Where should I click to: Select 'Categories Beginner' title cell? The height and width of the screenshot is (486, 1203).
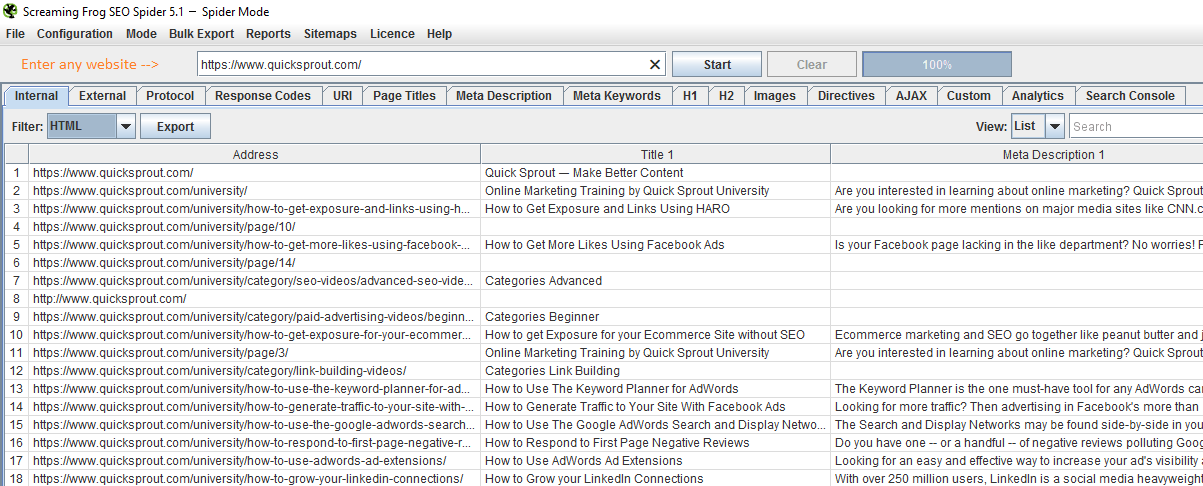tap(656, 317)
